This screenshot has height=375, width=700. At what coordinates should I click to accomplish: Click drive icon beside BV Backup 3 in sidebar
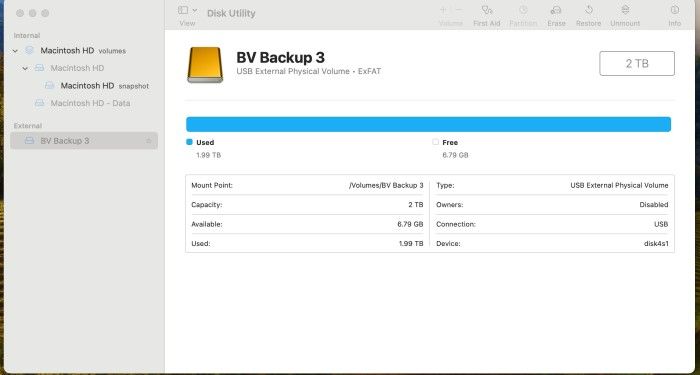29,141
